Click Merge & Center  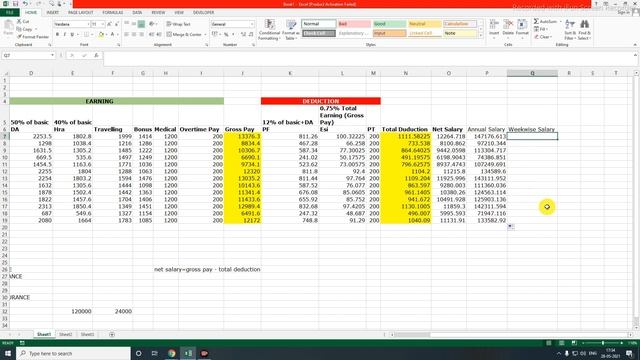(184, 34)
